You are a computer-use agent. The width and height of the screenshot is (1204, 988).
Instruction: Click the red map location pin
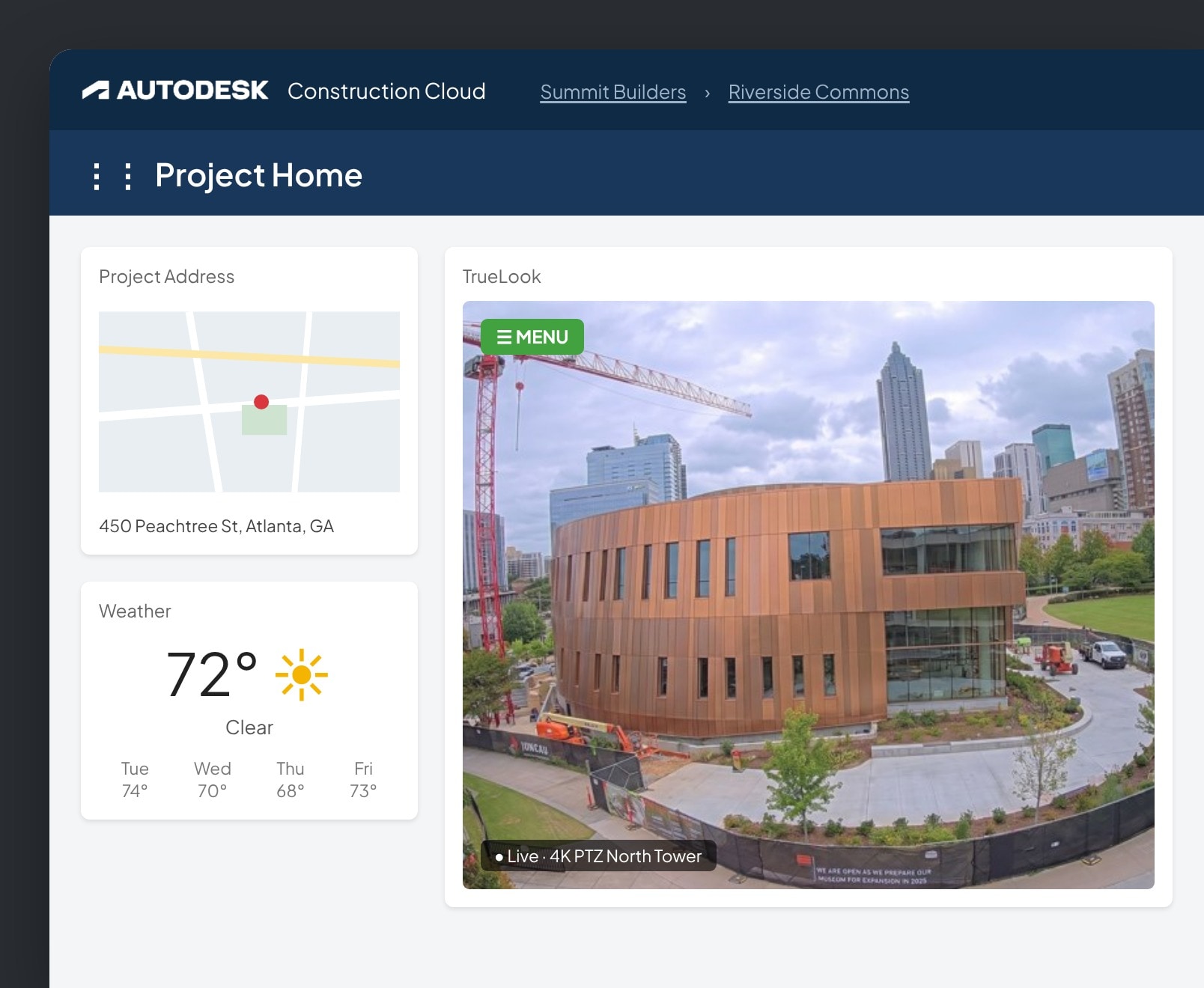(x=261, y=402)
